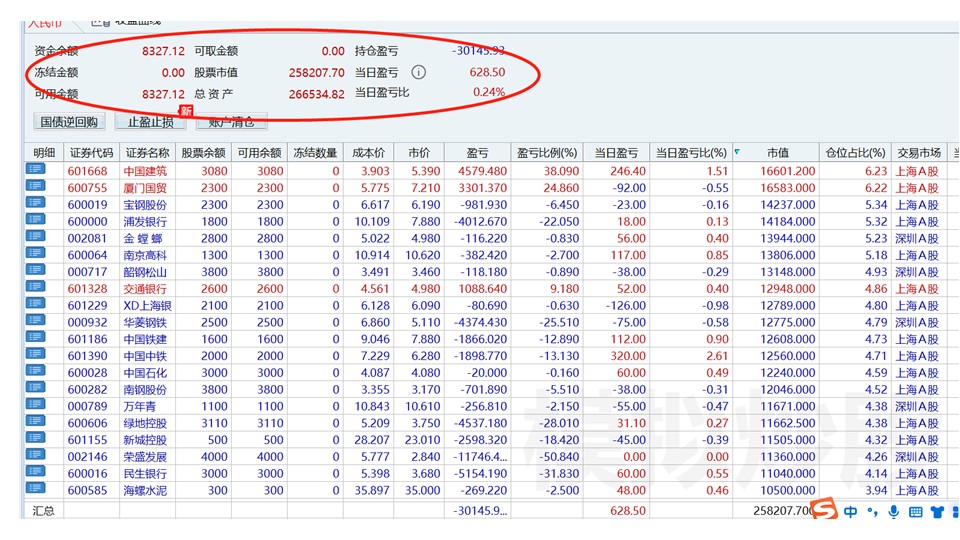Select stock code 601390
Viewport: 960px width, 540px height.
88,356
